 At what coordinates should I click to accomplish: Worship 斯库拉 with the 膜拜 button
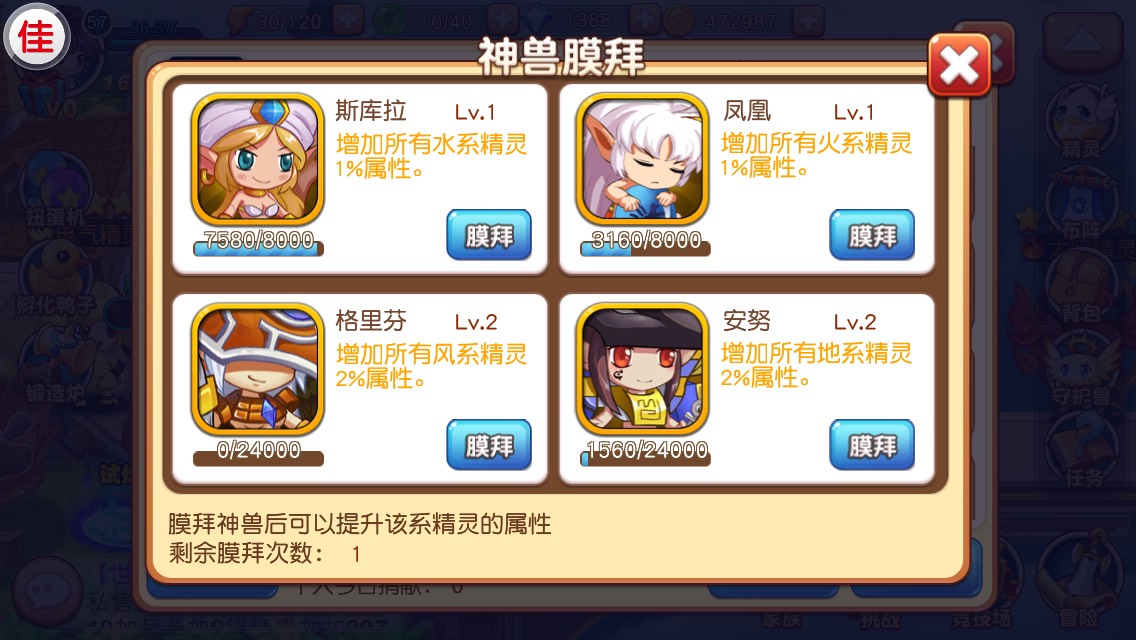tap(489, 235)
